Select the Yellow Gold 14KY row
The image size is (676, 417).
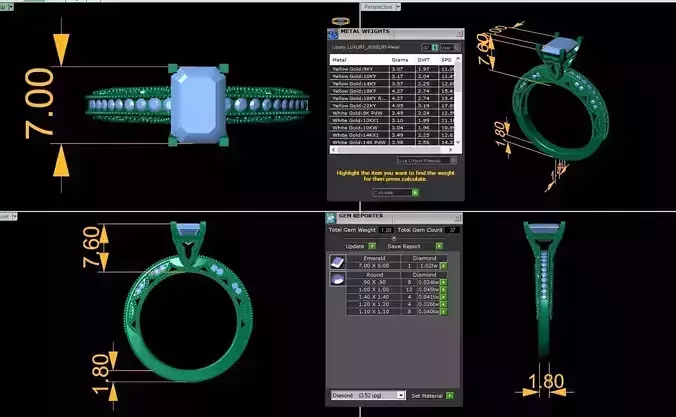click(392, 84)
